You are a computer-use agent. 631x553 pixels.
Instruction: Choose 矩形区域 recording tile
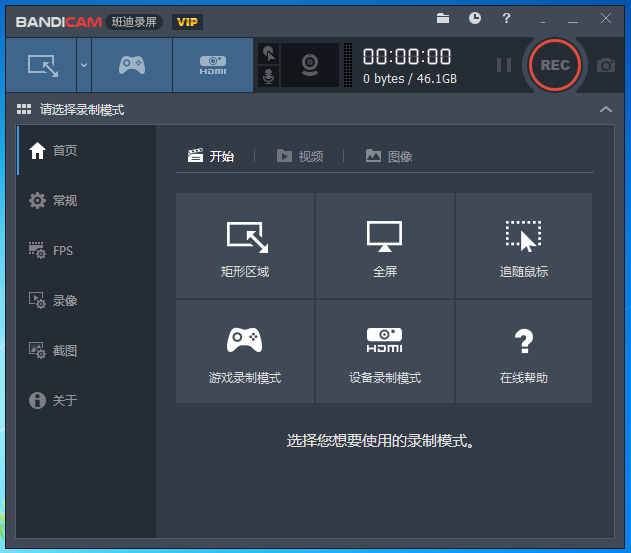(x=245, y=246)
